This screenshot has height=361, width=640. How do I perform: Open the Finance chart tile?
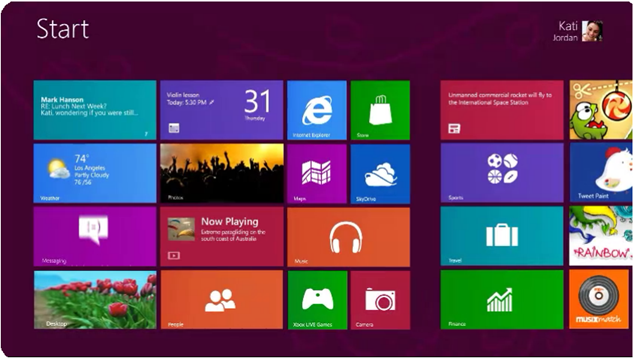502,300
